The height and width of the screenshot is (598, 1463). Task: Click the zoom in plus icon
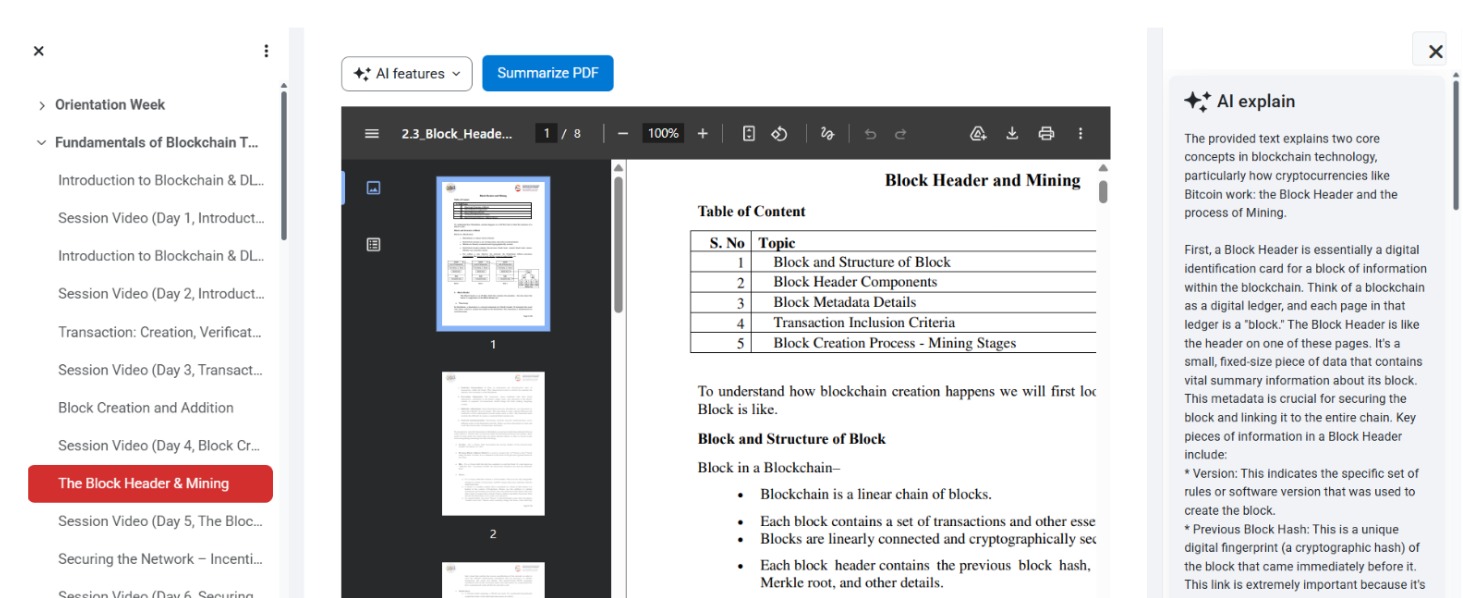(x=702, y=133)
